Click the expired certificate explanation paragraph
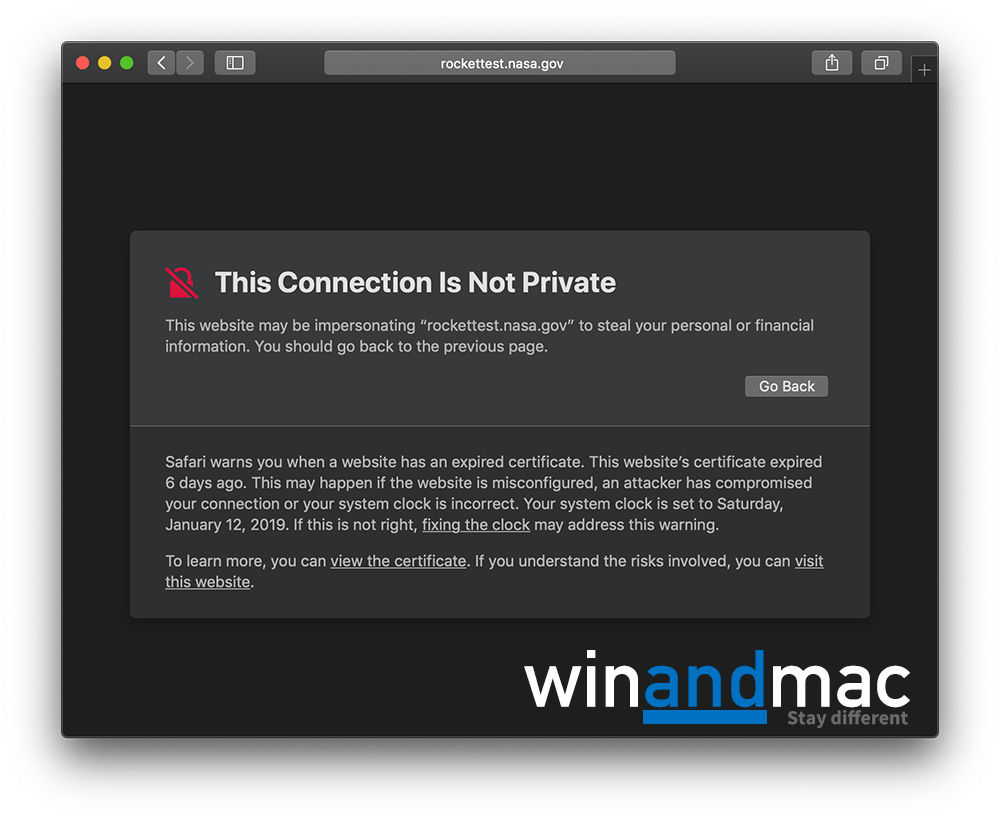The width and height of the screenshot is (1000, 819). click(494, 493)
